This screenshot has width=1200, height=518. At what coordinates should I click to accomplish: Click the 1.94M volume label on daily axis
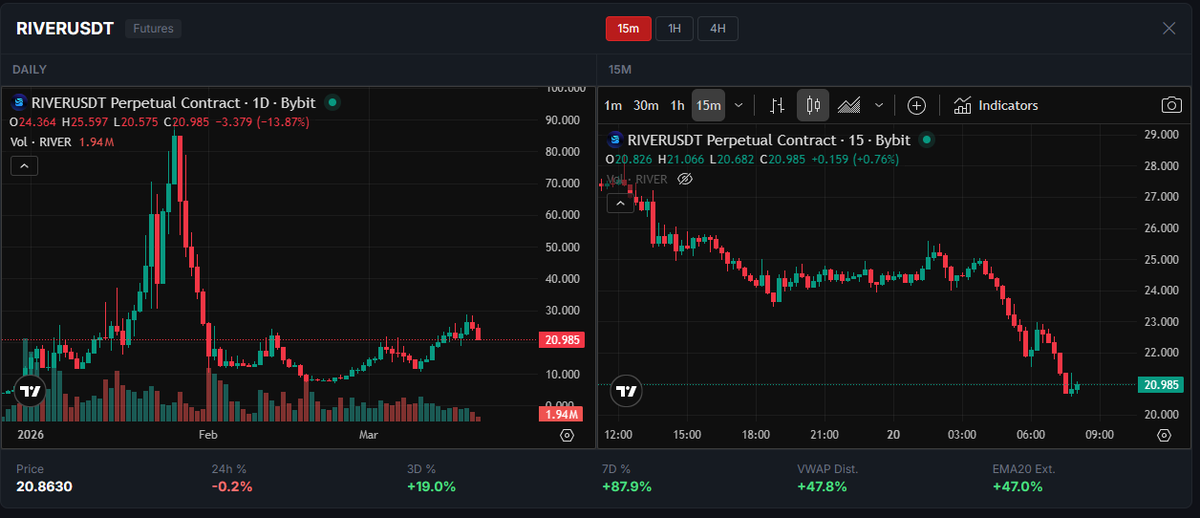pos(562,414)
